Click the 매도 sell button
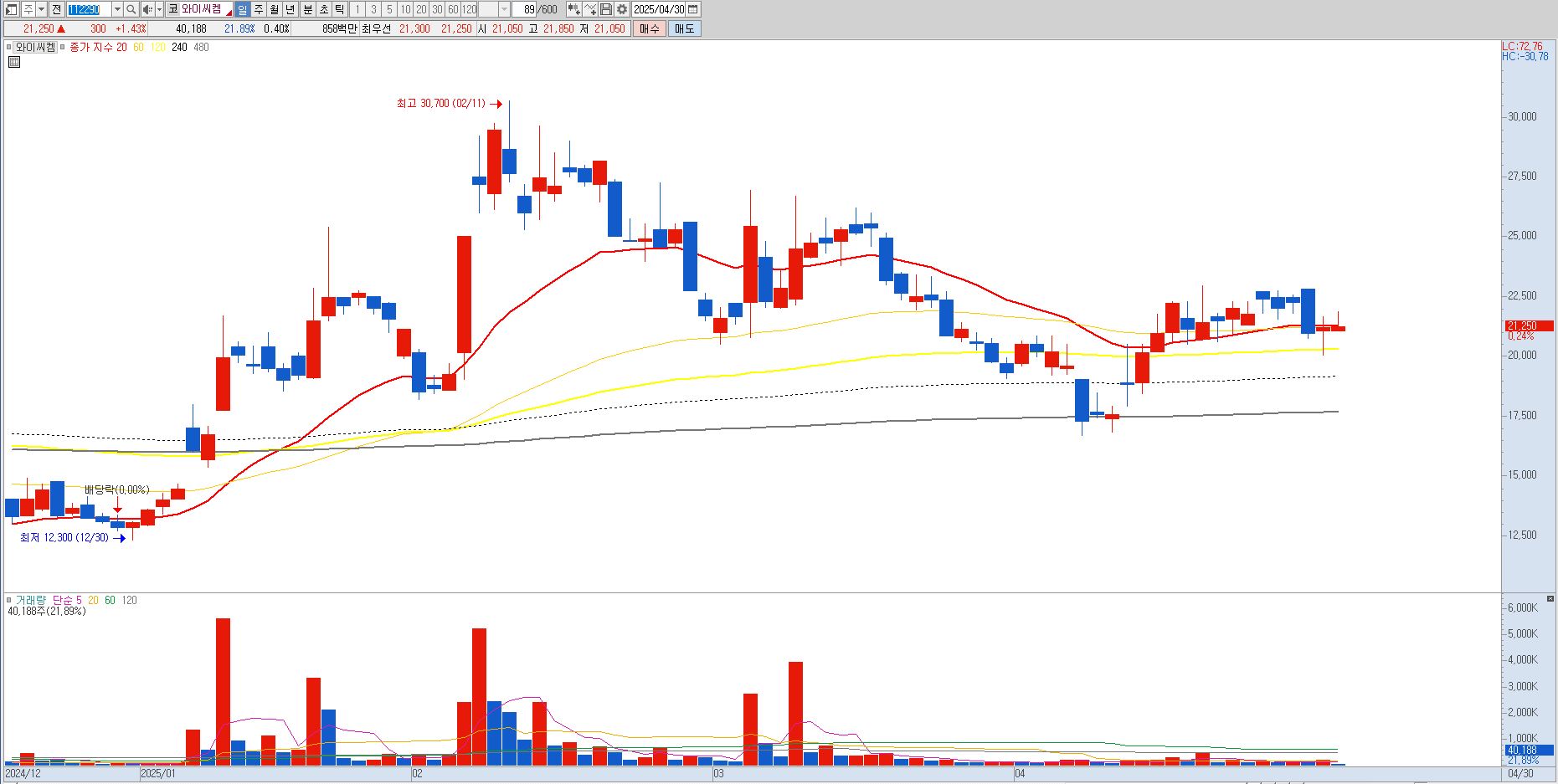 coord(684,28)
